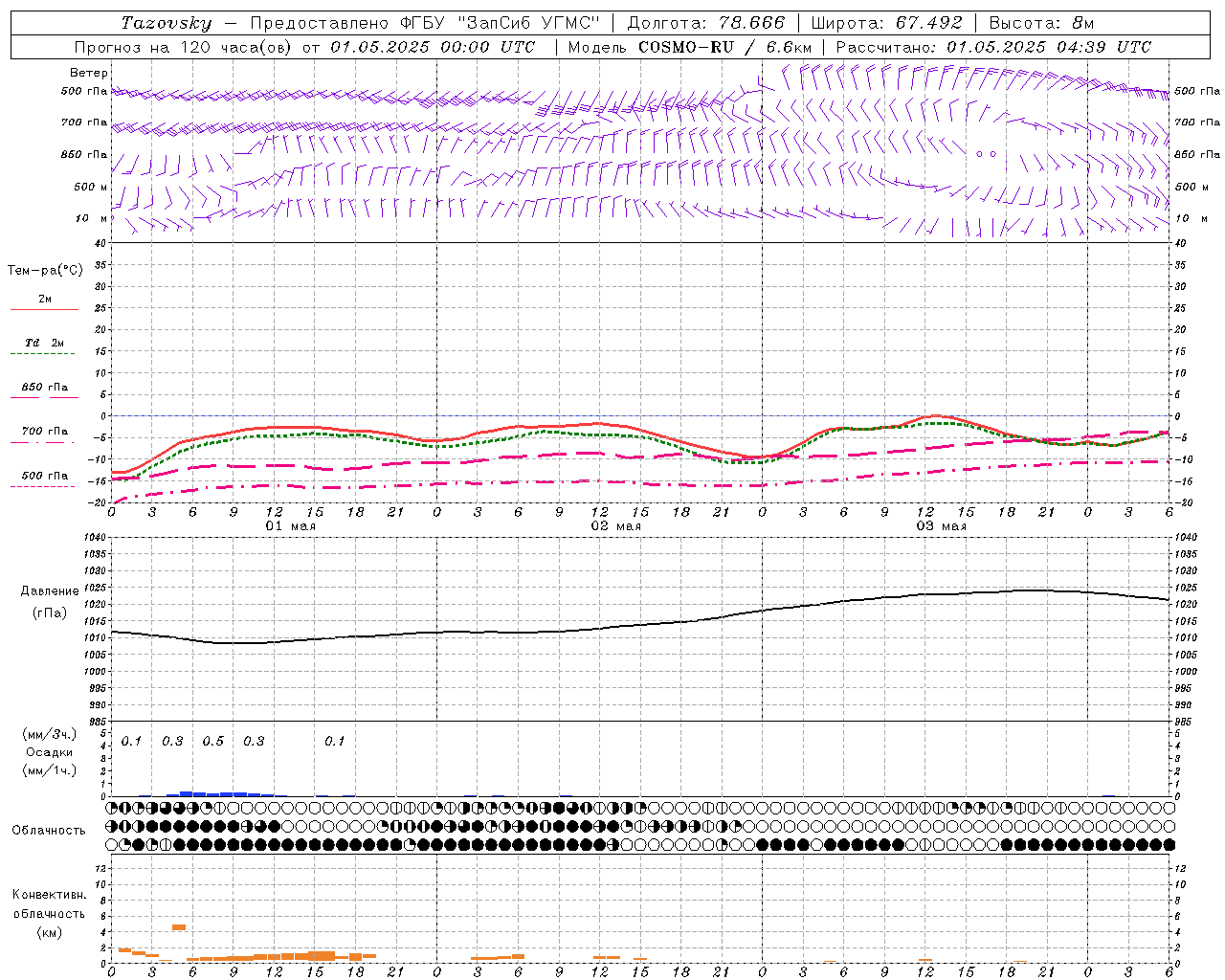This screenshot has width=1225, height=980.
Task: Click the "Долгота: 78.666" longitude value
Action: coord(705,23)
